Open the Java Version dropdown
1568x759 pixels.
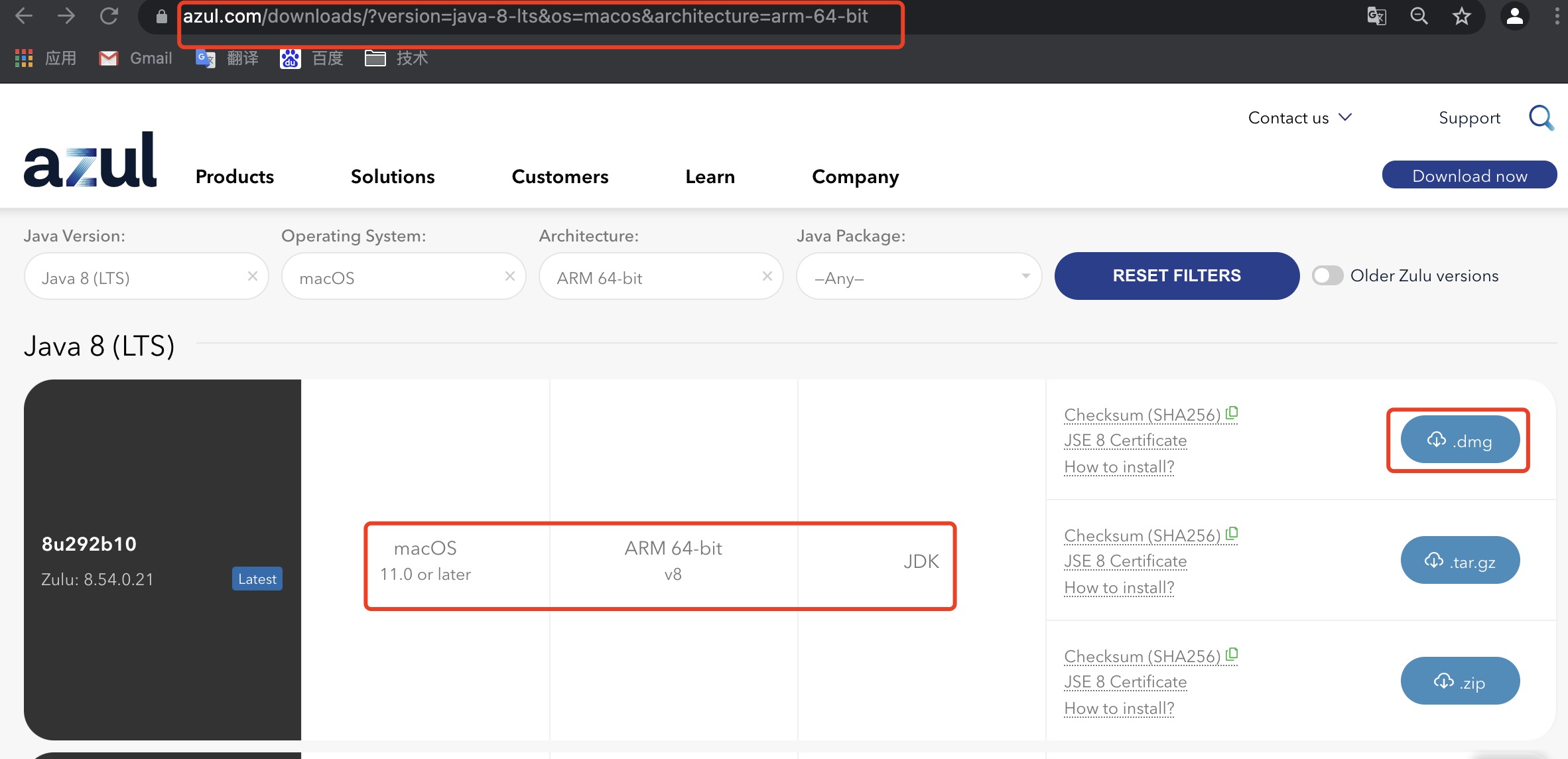pos(146,276)
